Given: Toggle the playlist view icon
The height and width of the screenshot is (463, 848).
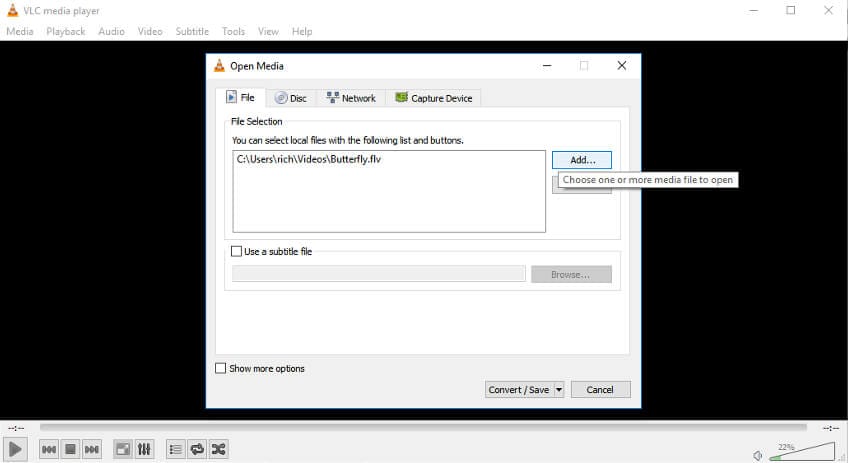Looking at the screenshot, I should (175, 449).
